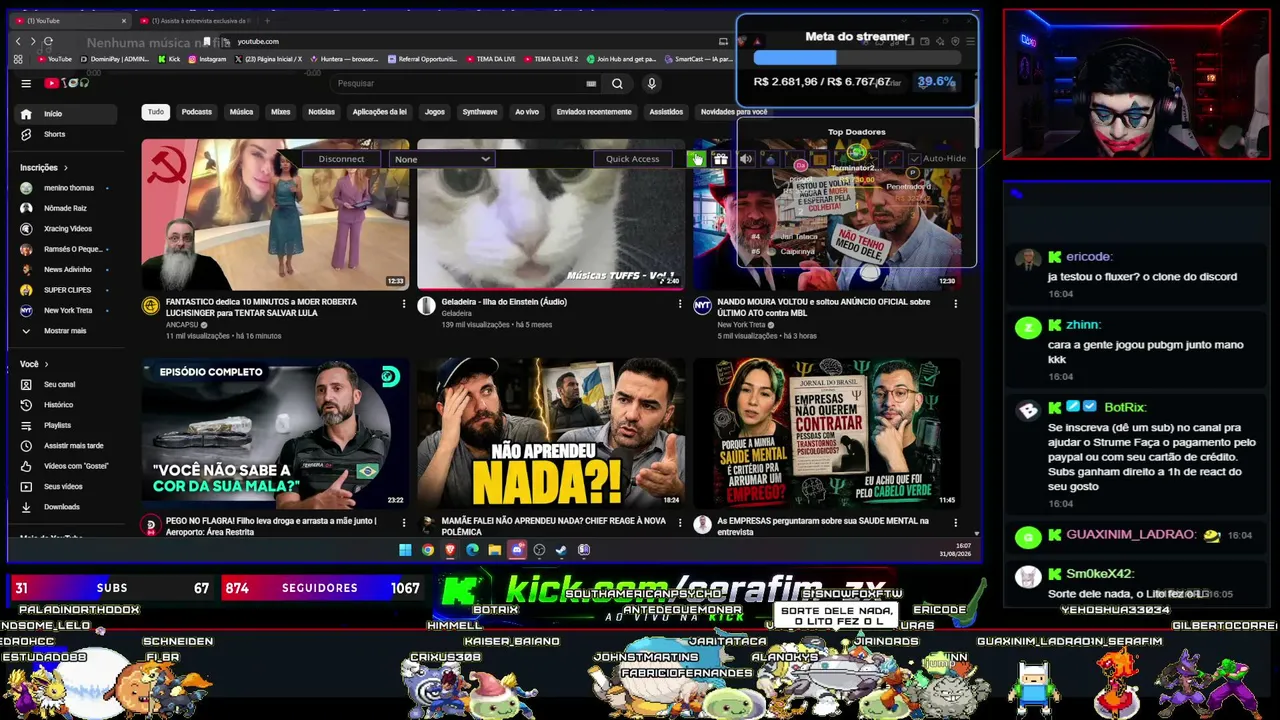Open the Windows Start menu
This screenshot has width=1280, height=720.
(x=405, y=550)
